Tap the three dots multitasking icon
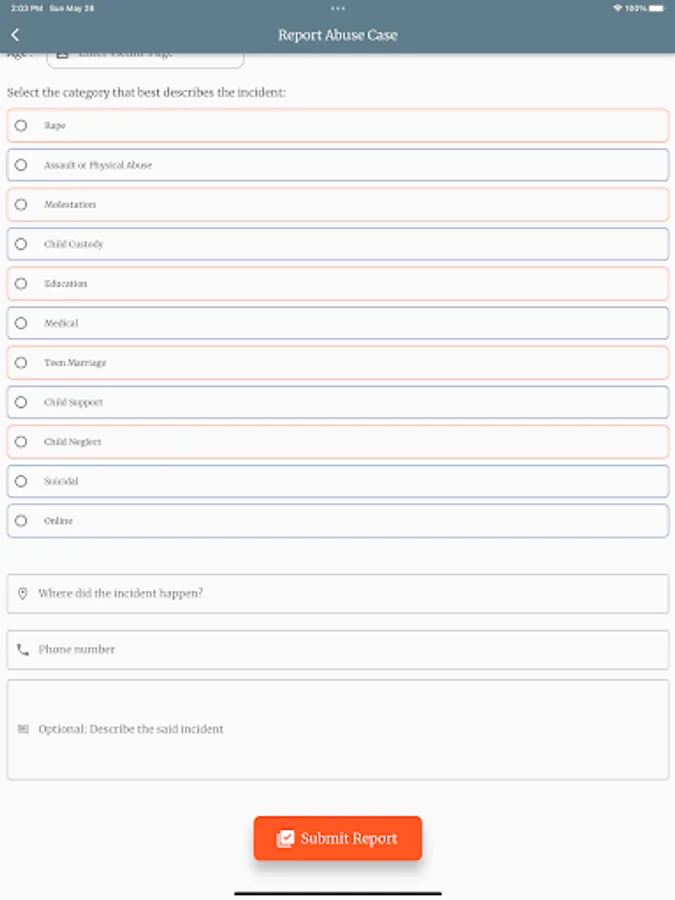The height and width of the screenshot is (900, 675). click(338, 7)
